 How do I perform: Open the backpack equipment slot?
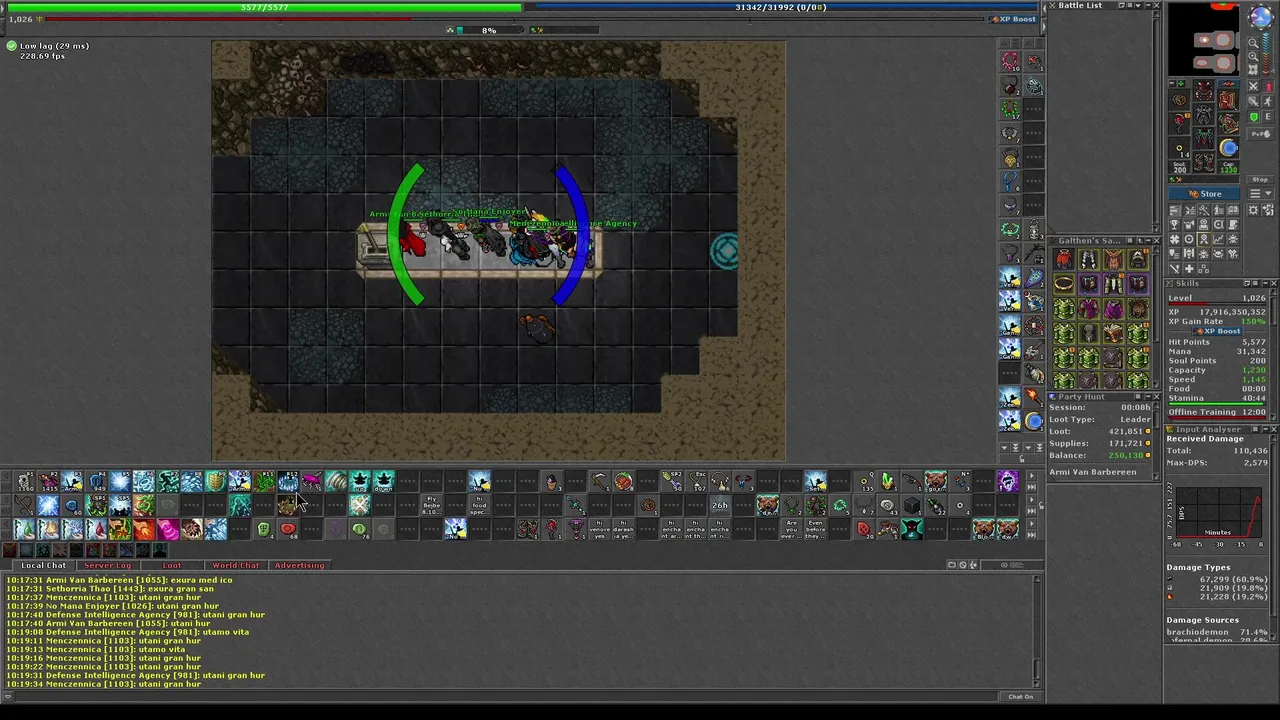click(x=1229, y=100)
